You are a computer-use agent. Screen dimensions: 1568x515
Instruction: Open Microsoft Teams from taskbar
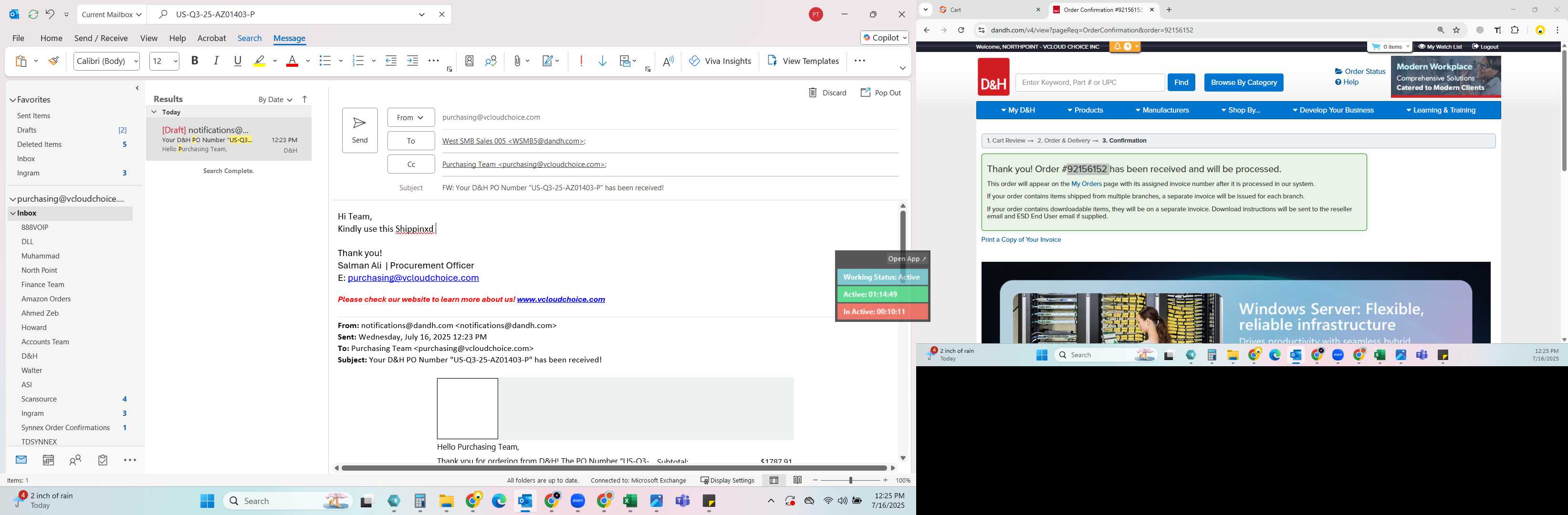tap(682, 501)
